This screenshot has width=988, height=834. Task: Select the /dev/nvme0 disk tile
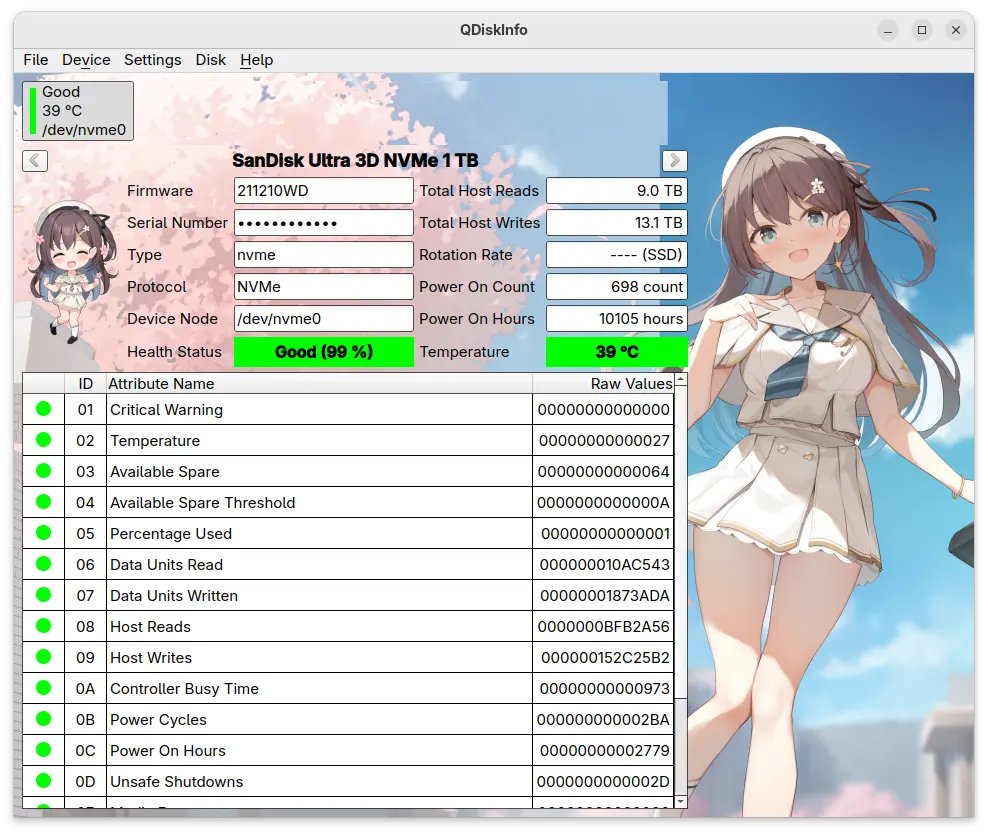click(x=78, y=111)
